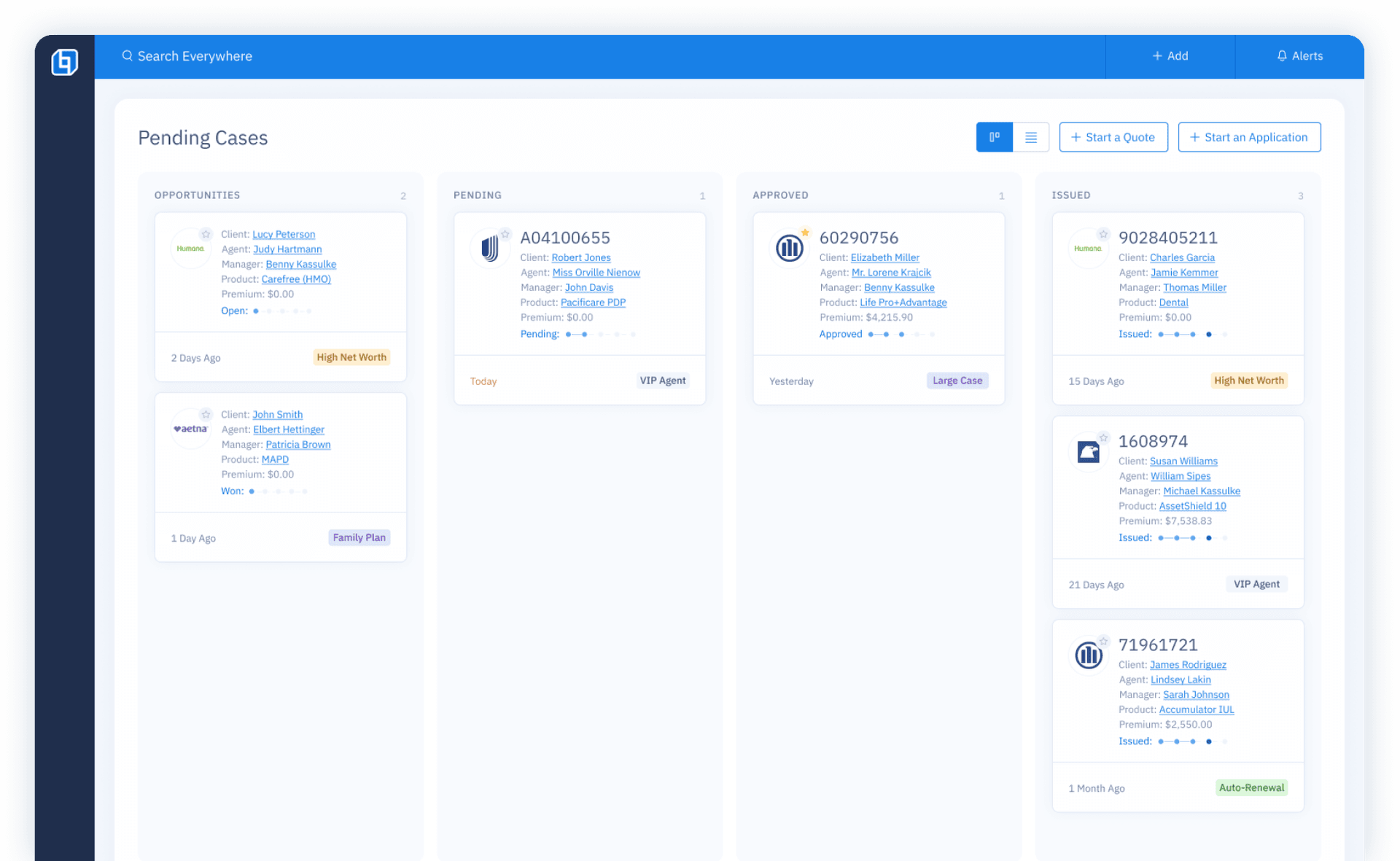Click UnitedHealthcare logo on case A04100655
The height and width of the screenshot is (861, 1400).
(489, 249)
